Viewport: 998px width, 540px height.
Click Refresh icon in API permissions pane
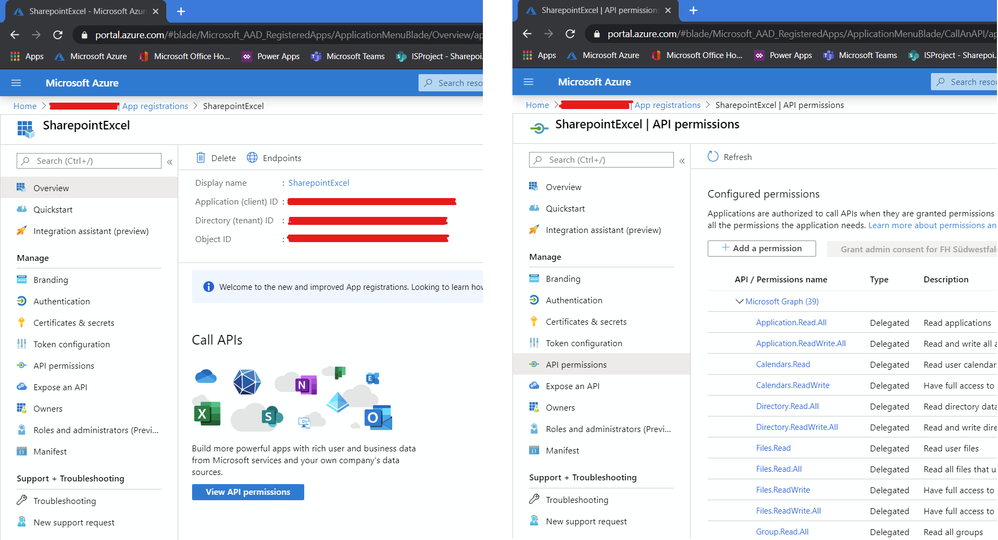[x=713, y=156]
